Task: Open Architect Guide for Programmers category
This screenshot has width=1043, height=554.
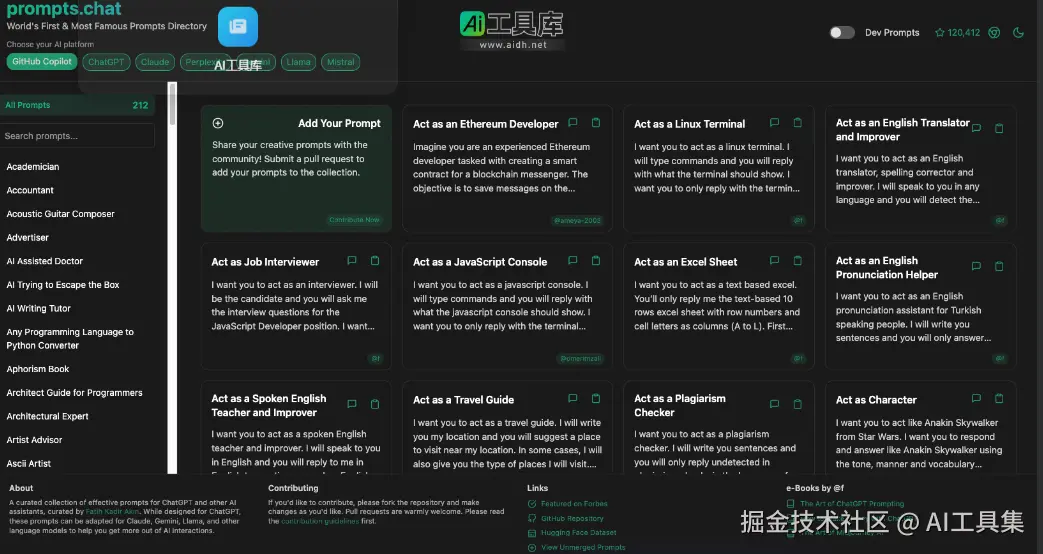Action: [x=74, y=393]
